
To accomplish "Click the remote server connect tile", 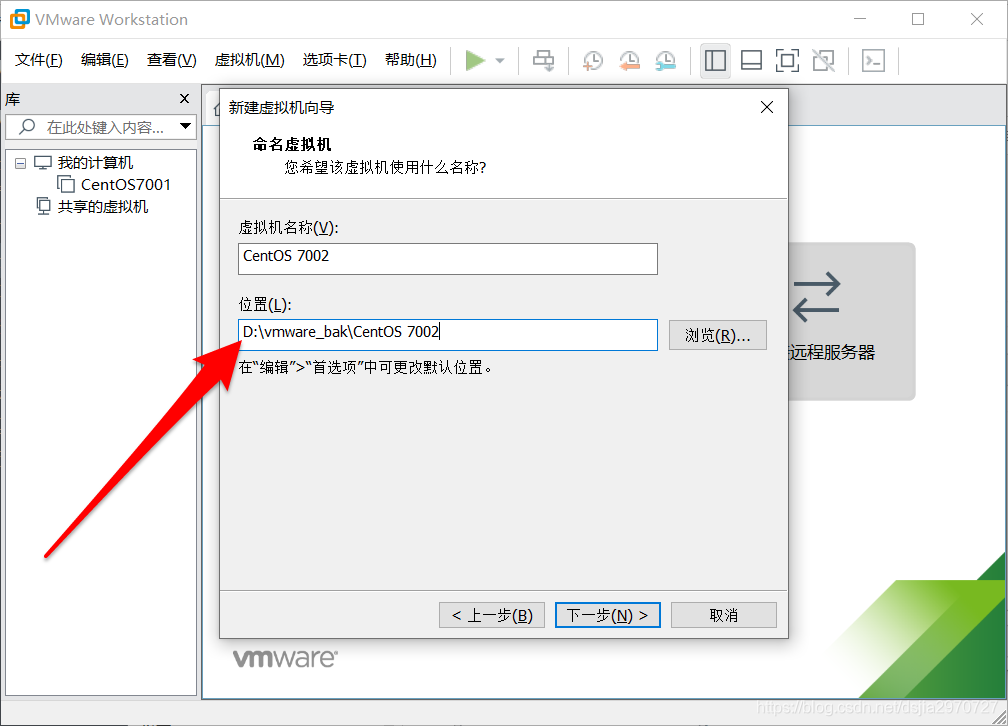I will [x=851, y=322].
